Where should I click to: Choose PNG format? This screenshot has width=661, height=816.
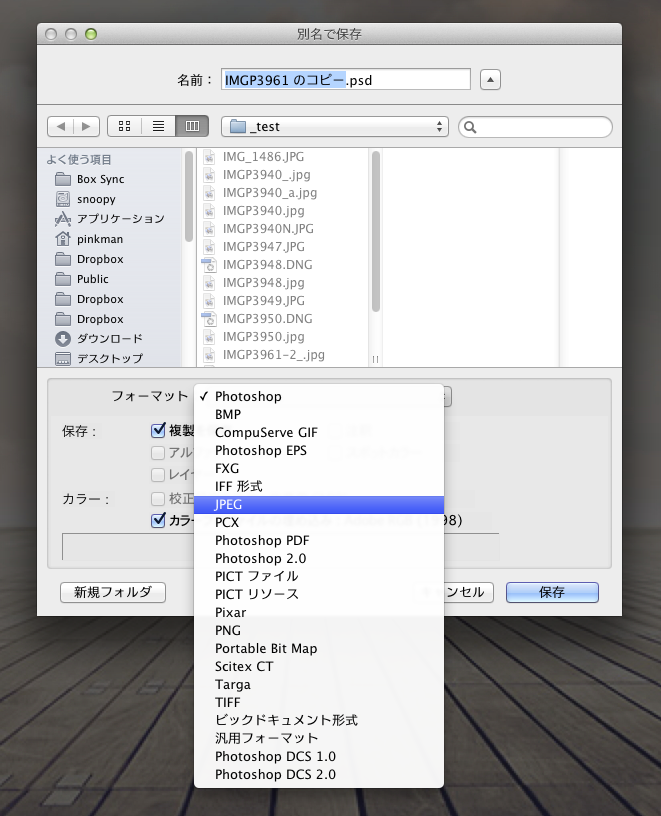(319, 631)
